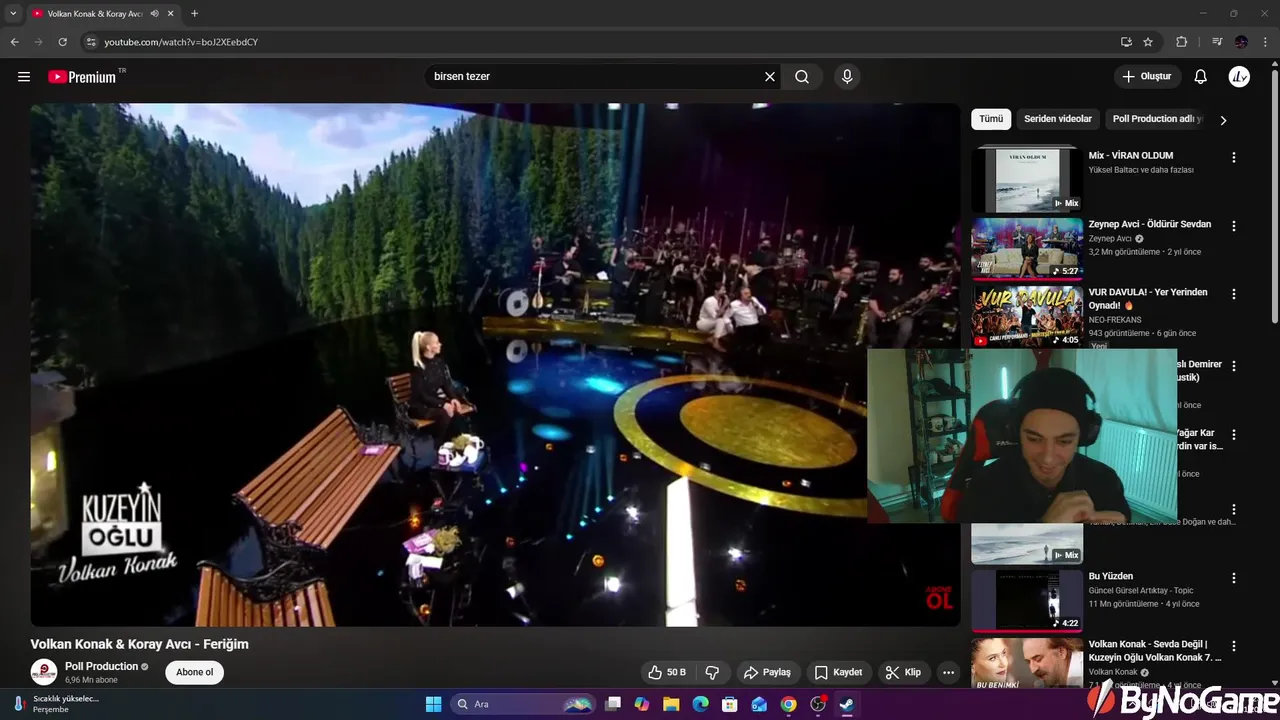
Task: Open Microsoft Edge from the taskbar
Action: [700, 704]
